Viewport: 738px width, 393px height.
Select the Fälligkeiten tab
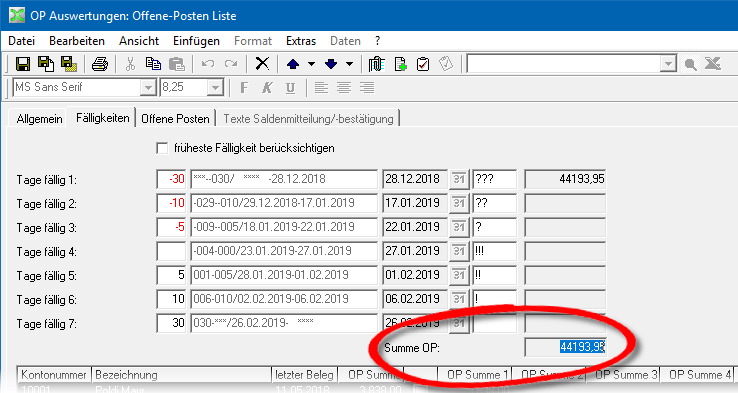click(x=102, y=118)
